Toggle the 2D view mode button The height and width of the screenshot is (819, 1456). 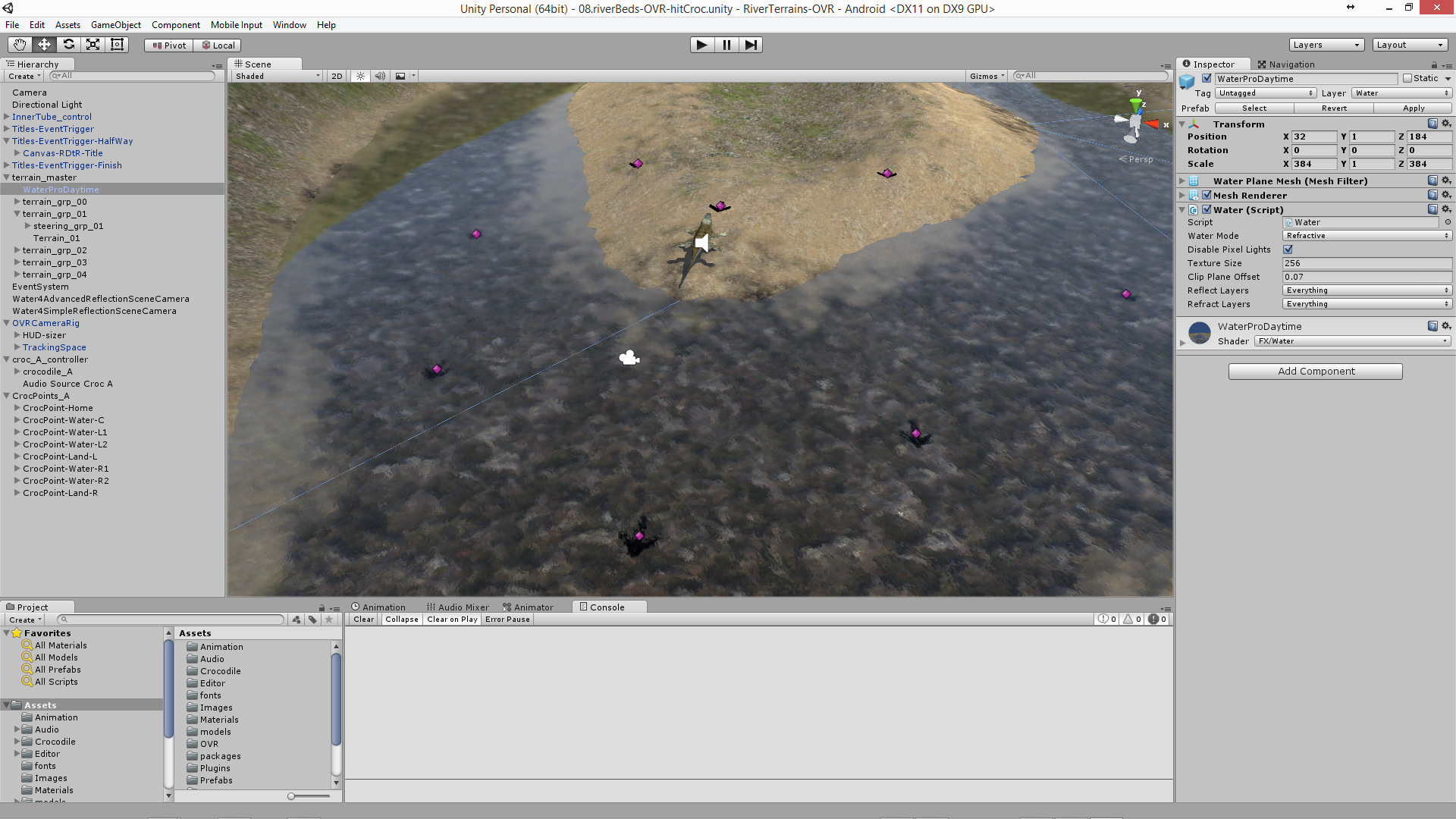[337, 76]
